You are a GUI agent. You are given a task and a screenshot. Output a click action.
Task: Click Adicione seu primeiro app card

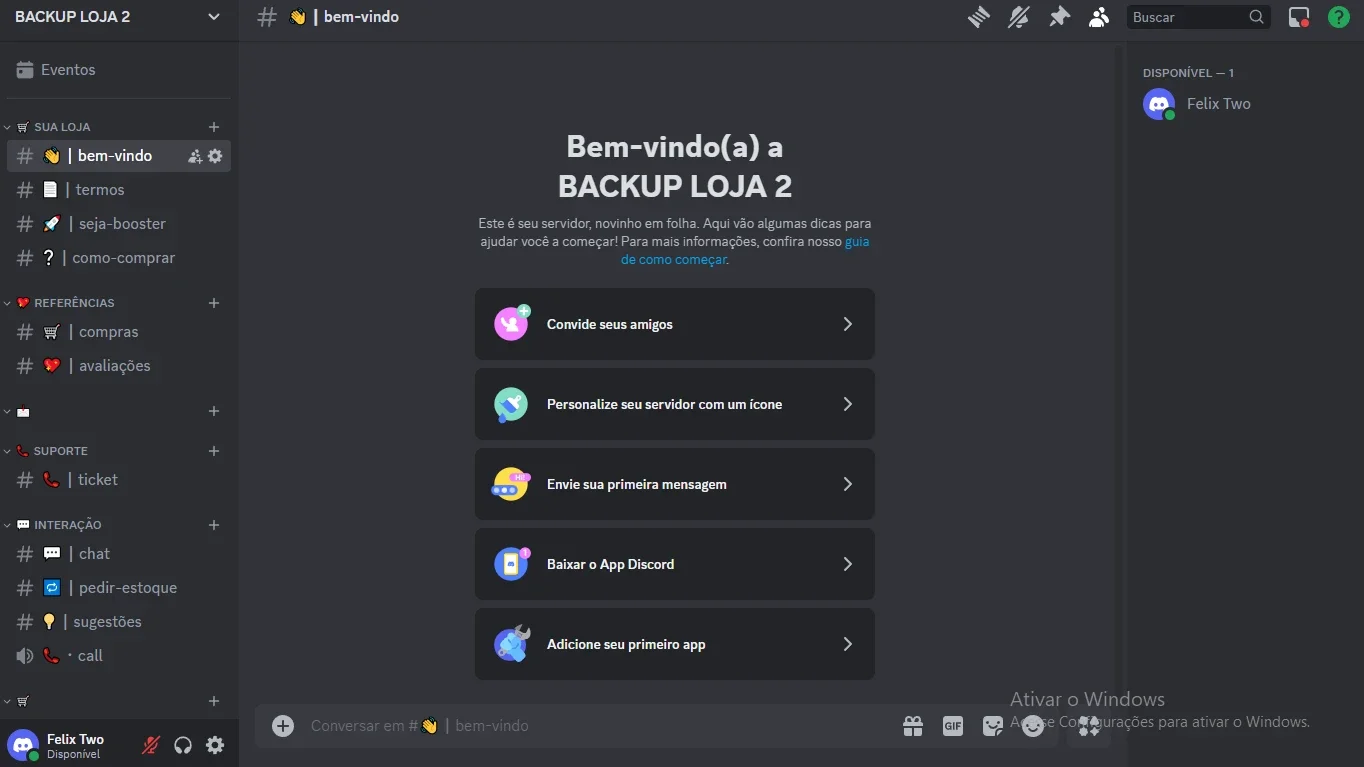[x=675, y=644]
